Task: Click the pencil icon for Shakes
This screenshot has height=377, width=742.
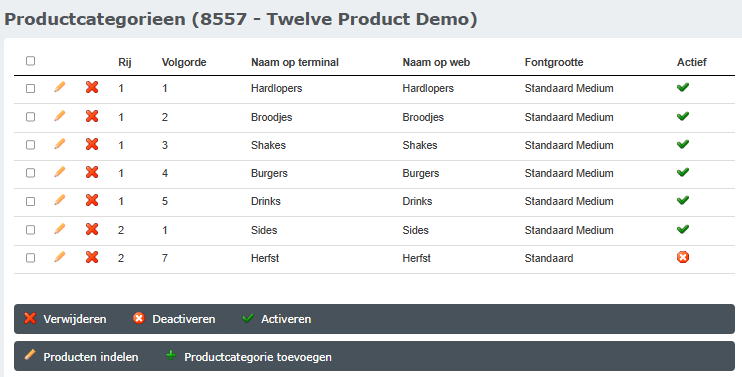Action: point(60,144)
